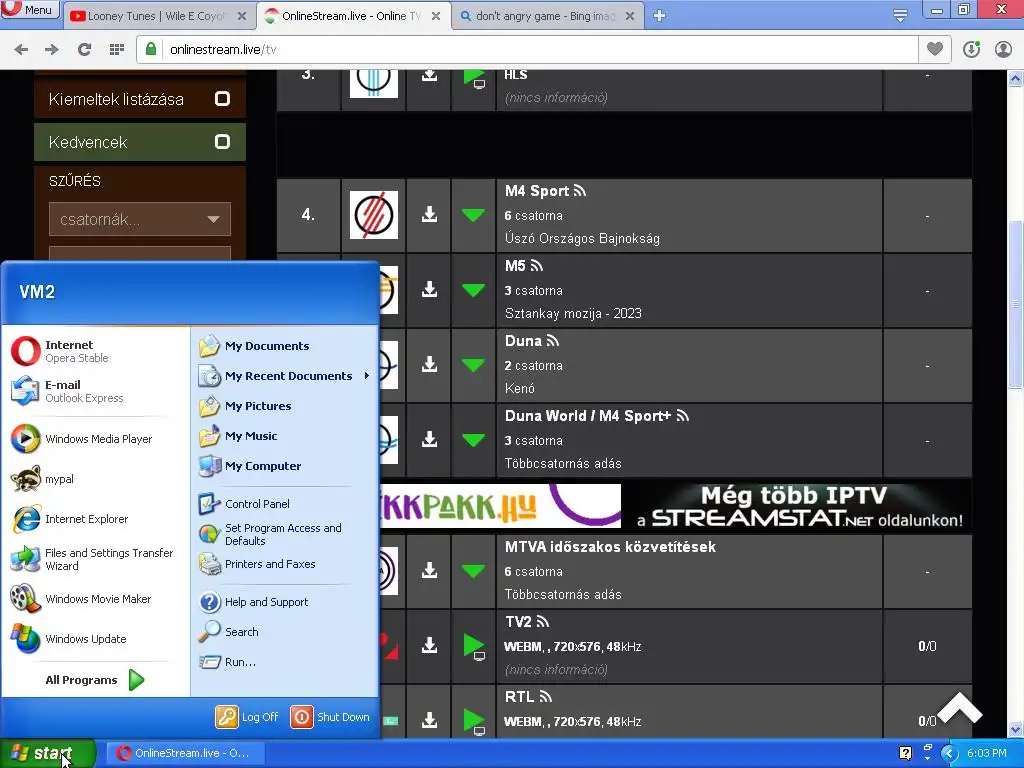1024x768 pixels.
Task: Click download icon in TV2 row
Action: [429, 645]
